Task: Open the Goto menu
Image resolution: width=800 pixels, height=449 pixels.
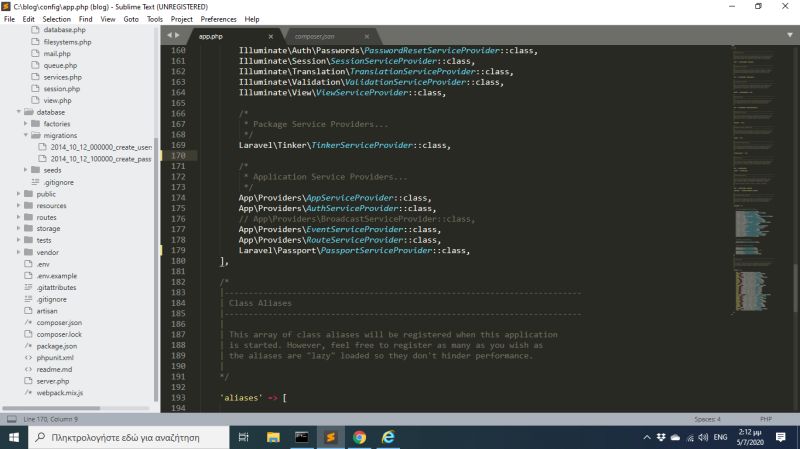Action: 131,19
